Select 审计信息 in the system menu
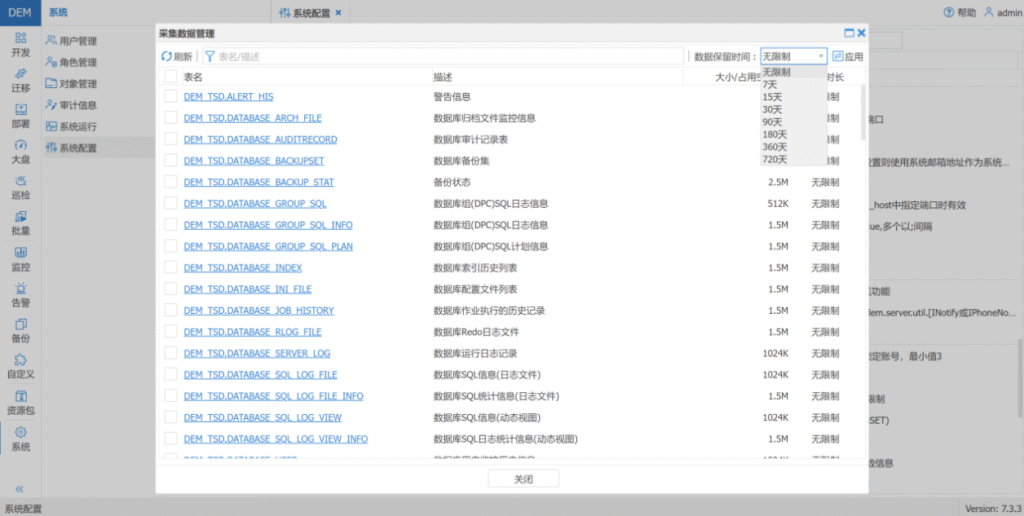1024x516 pixels. (77, 105)
